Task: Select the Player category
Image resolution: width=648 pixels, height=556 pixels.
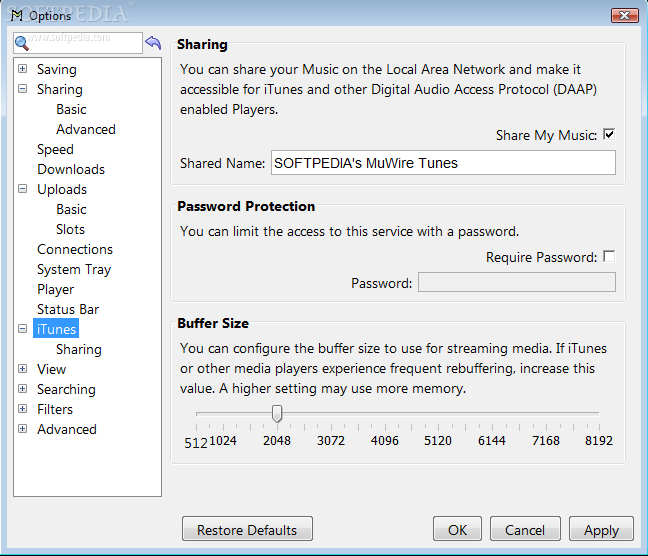Action: point(55,289)
